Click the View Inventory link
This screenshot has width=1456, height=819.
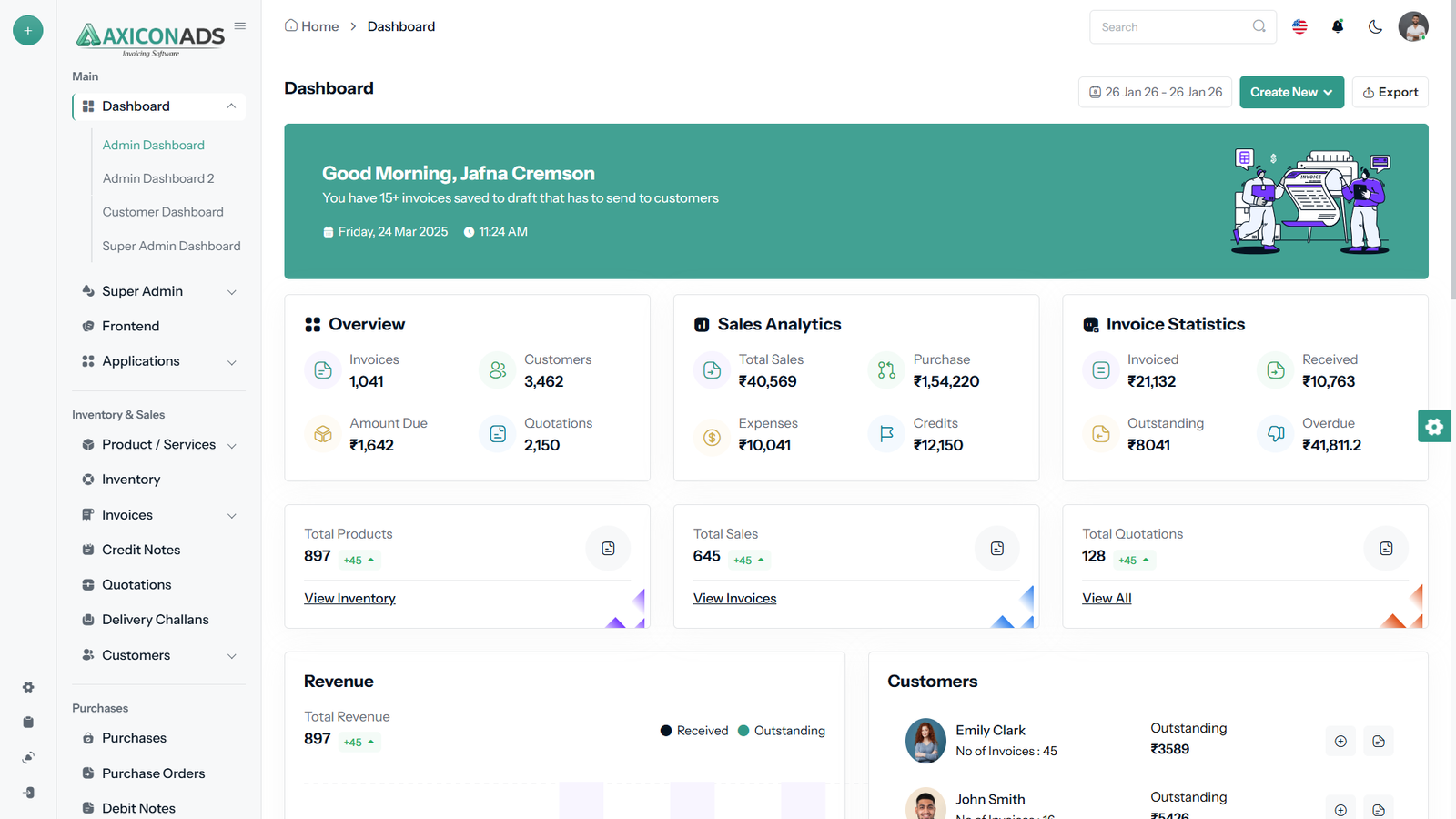coord(349,599)
